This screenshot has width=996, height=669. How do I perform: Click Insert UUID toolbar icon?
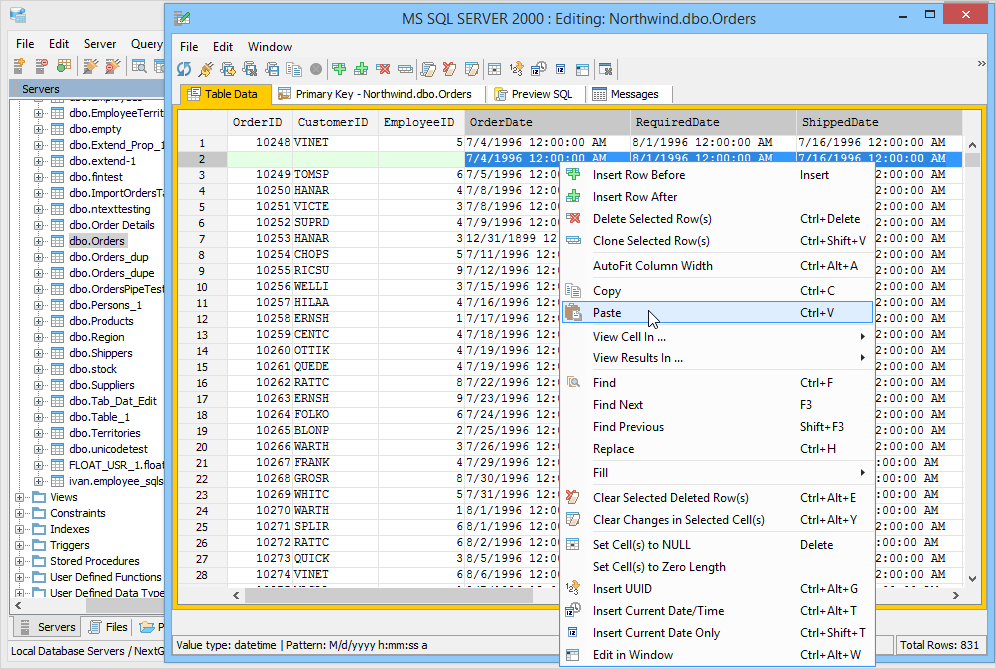click(x=516, y=69)
